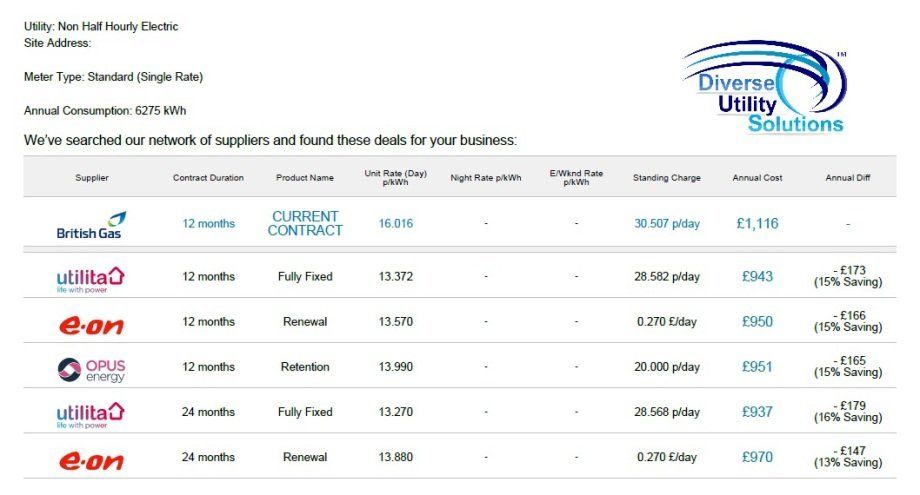Click the British Gas supplier logo
This screenshot has width=920, height=495.
pyautogui.click(x=91, y=225)
